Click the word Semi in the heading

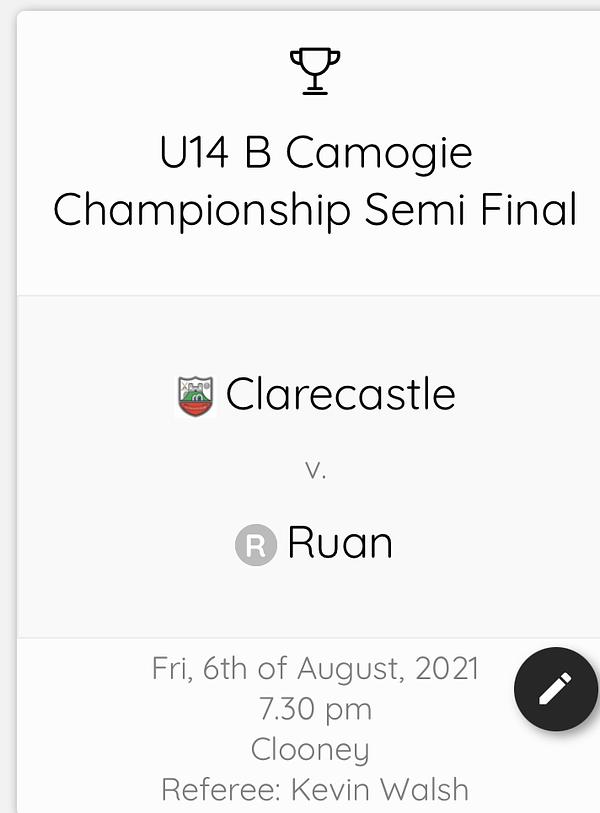(x=414, y=208)
